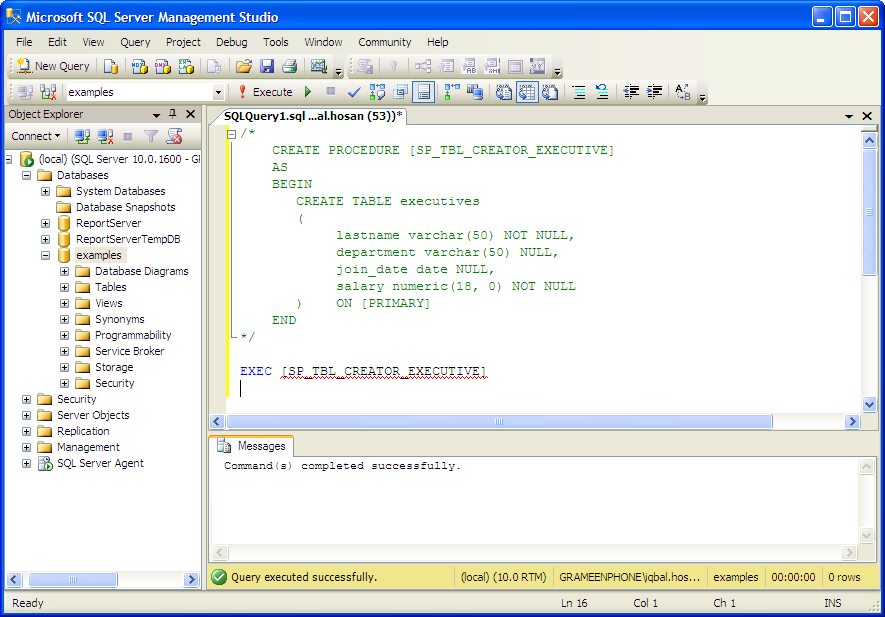Open the Activity Monitor icon
Viewport: 885px width, 617px height.
coord(319,66)
